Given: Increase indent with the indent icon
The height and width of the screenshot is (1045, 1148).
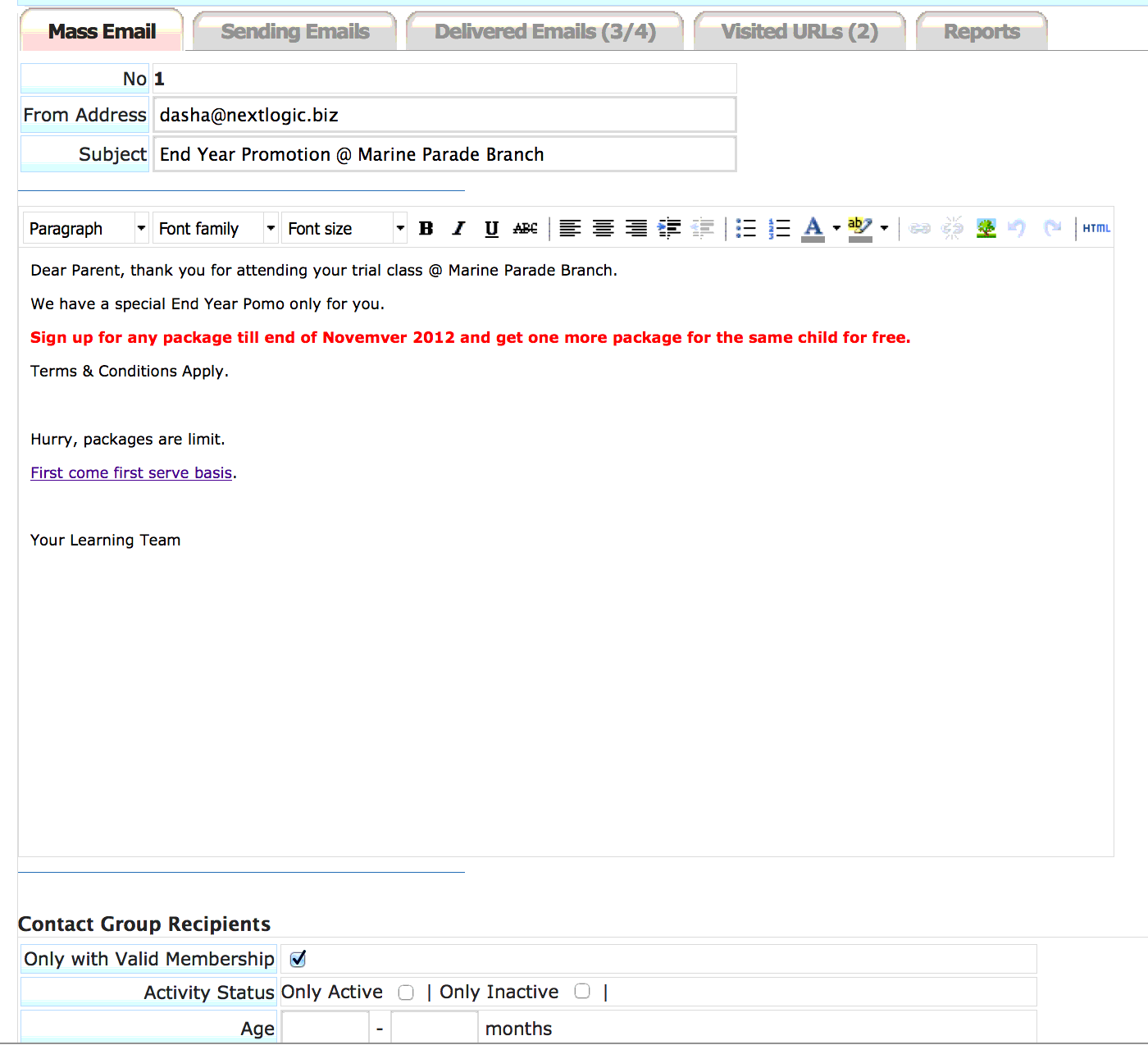Looking at the screenshot, I should tap(669, 229).
